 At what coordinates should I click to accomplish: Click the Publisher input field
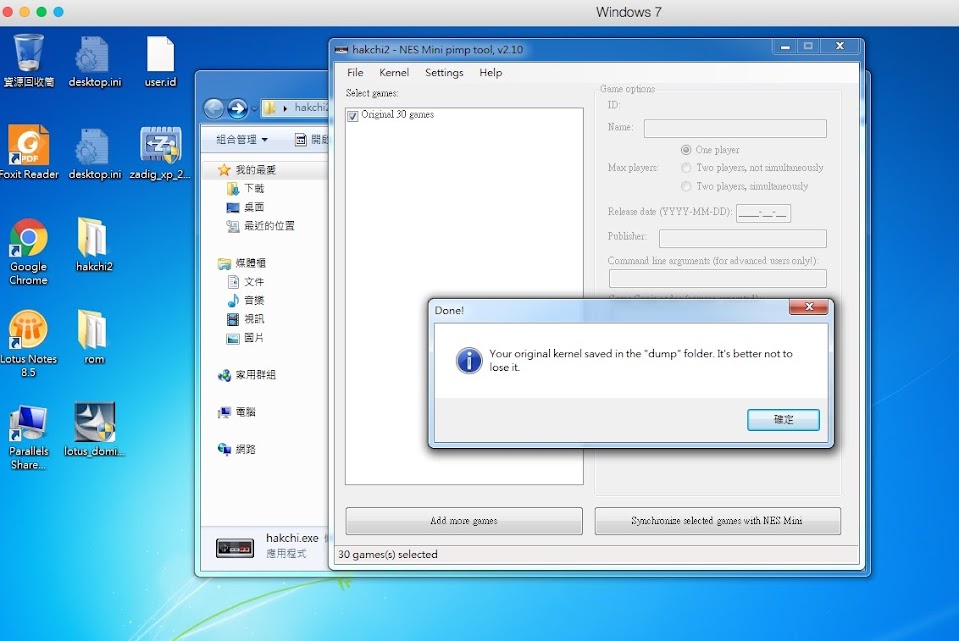coord(742,238)
